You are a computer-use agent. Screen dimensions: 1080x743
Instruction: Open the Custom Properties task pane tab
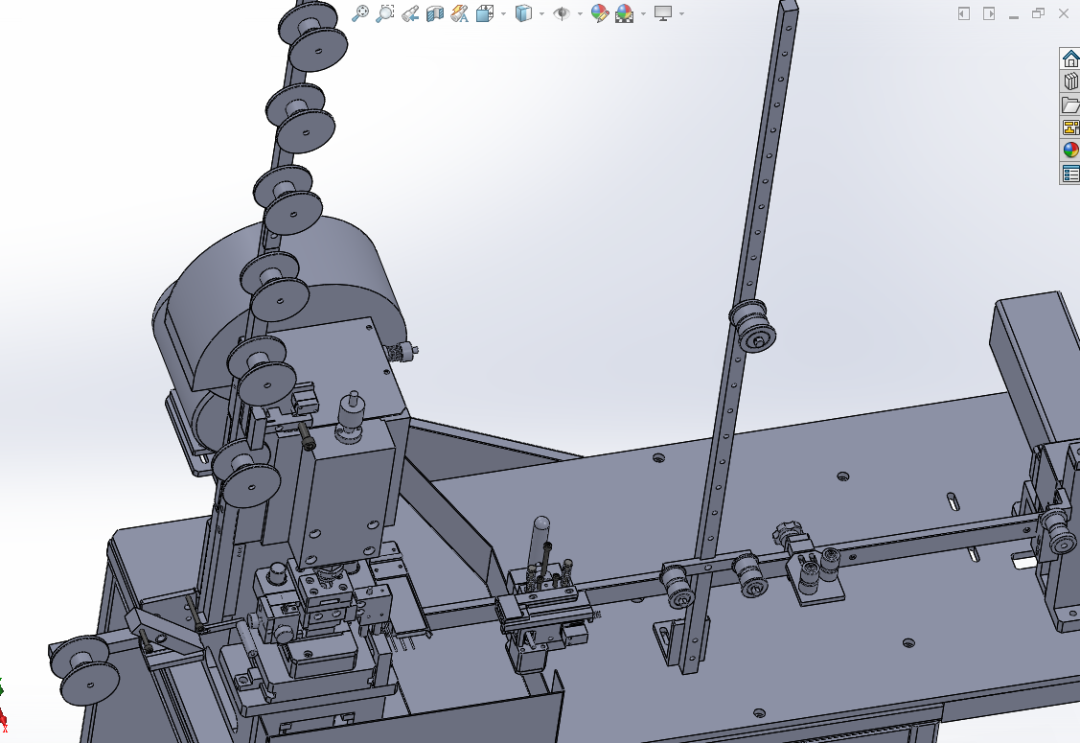pyautogui.click(x=1070, y=173)
